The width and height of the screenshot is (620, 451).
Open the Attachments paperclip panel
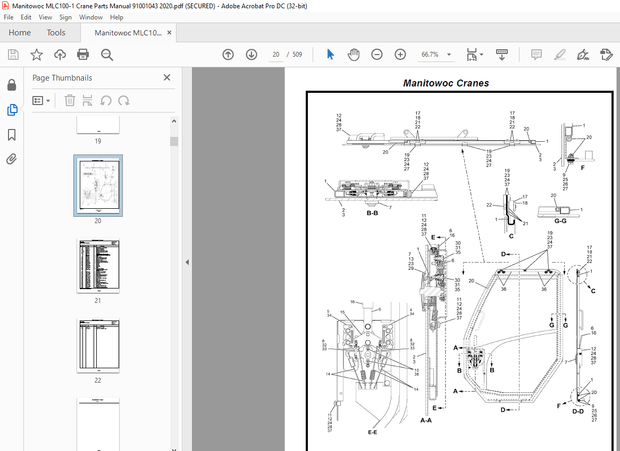pos(12,159)
